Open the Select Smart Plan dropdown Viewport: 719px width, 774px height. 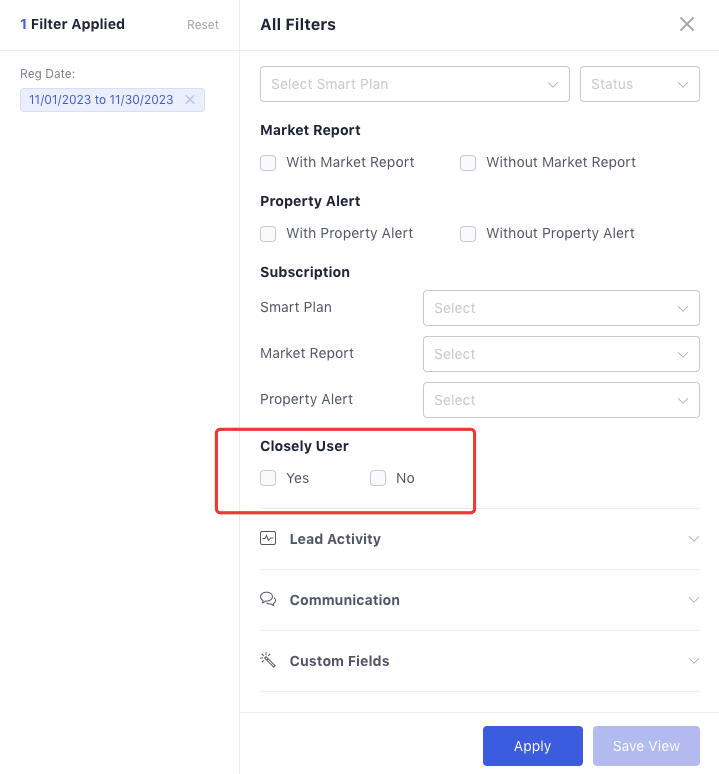point(415,84)
